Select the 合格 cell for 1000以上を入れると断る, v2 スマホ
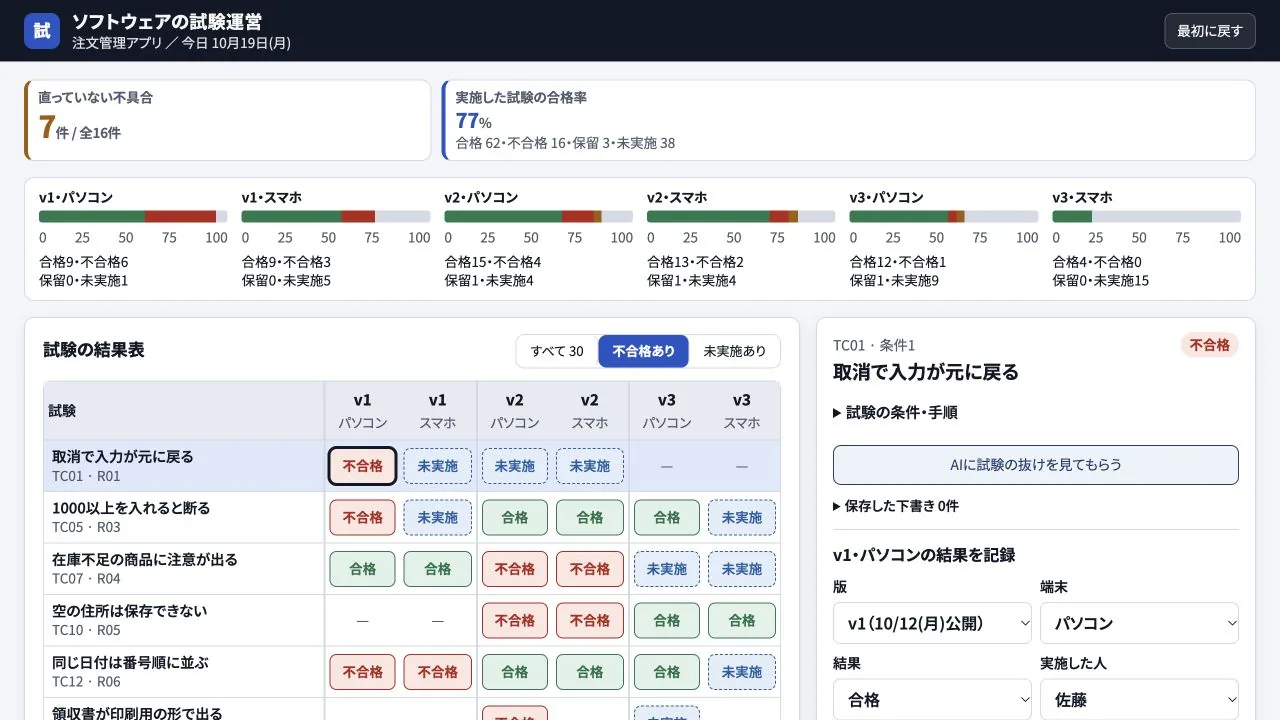 [x=590, y=518]
